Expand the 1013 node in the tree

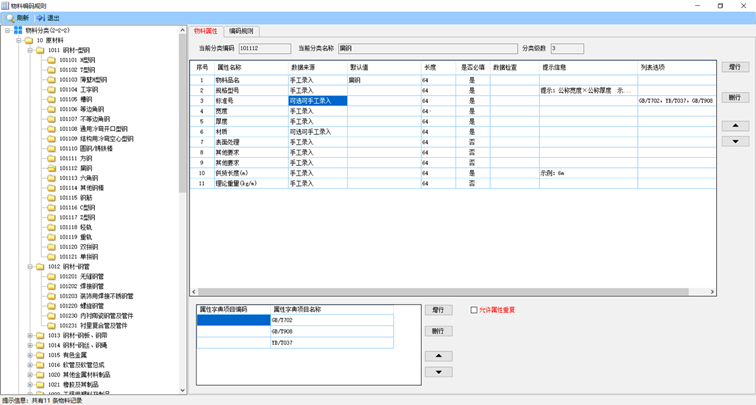(30, 336)
